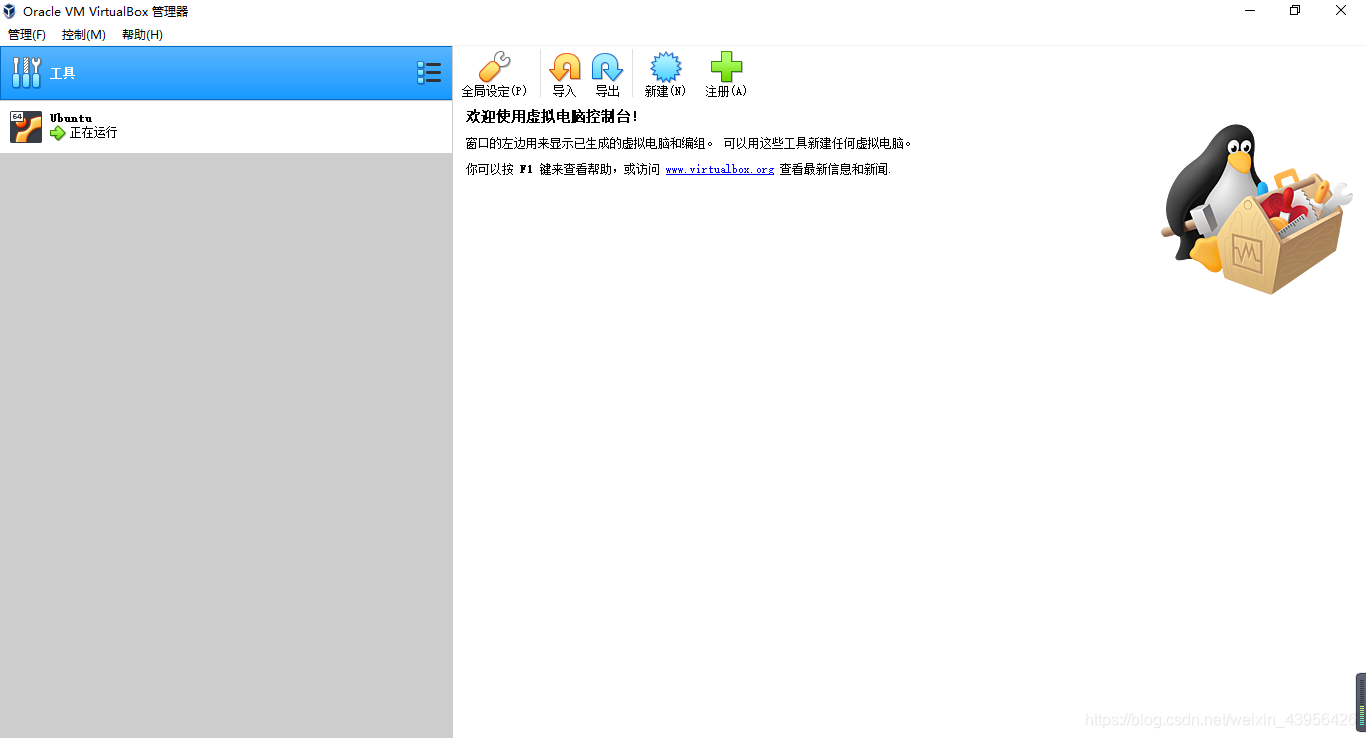
Task: Open the 帮助(H) menu
Action: coord(142,35)
